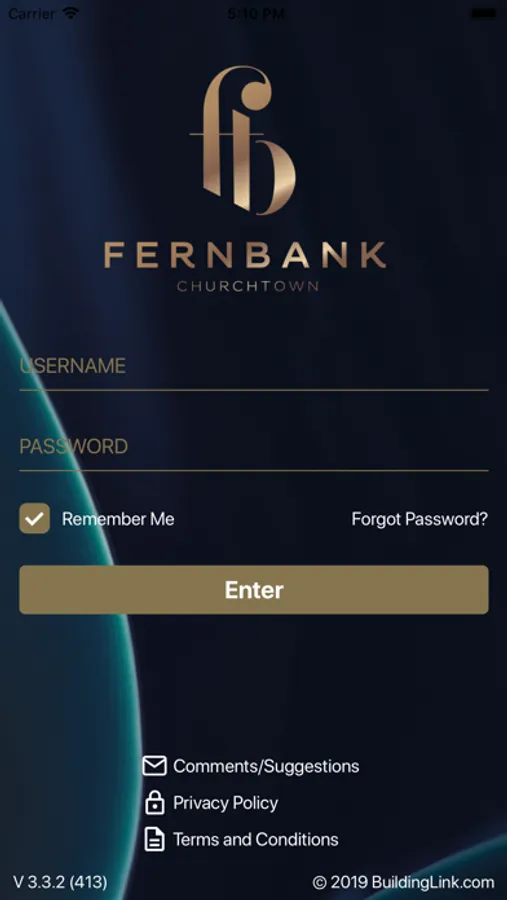Tap the Wi-Fi icon in status bar
This screenshot has width=507, height=900.
(x=72, y=13)
